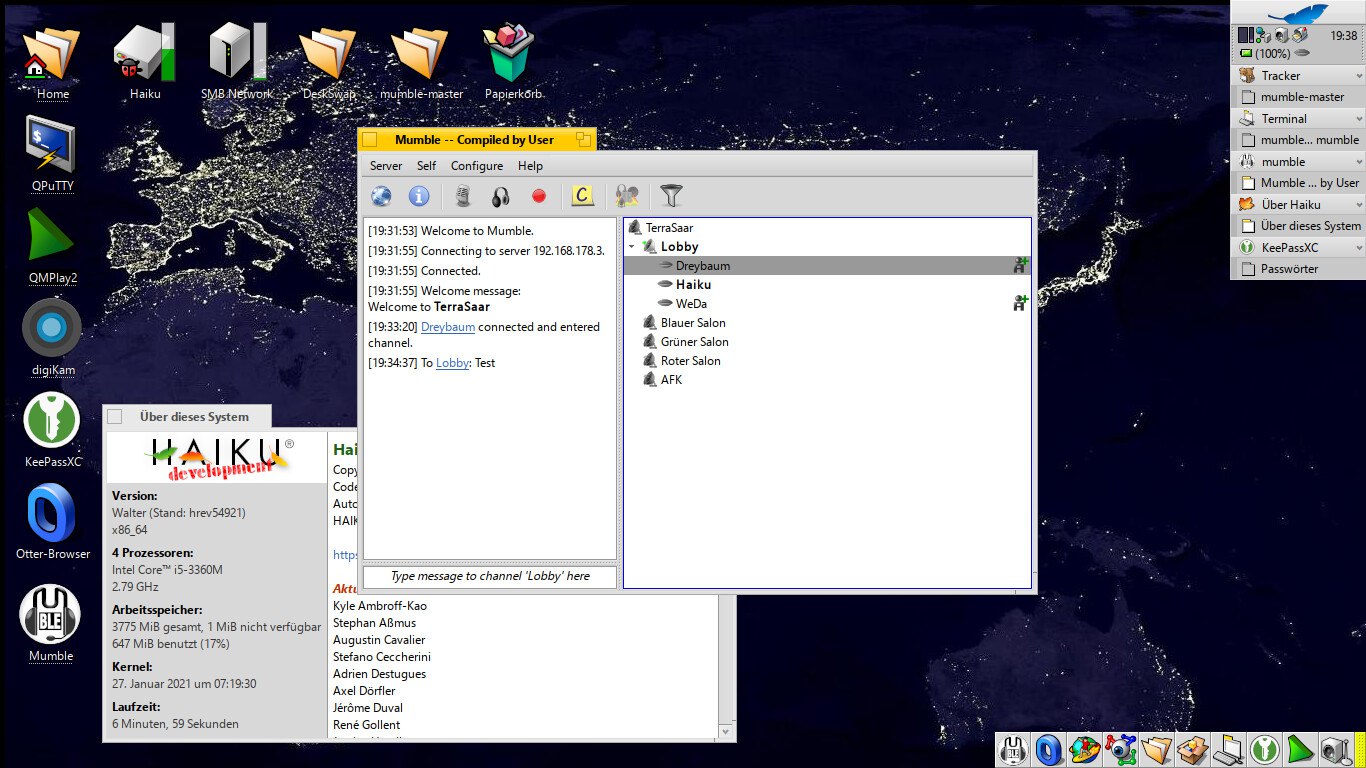Screen dimensions: 1366x768
Task: Open the Connect to server globe icon
Action: point(381,196)
